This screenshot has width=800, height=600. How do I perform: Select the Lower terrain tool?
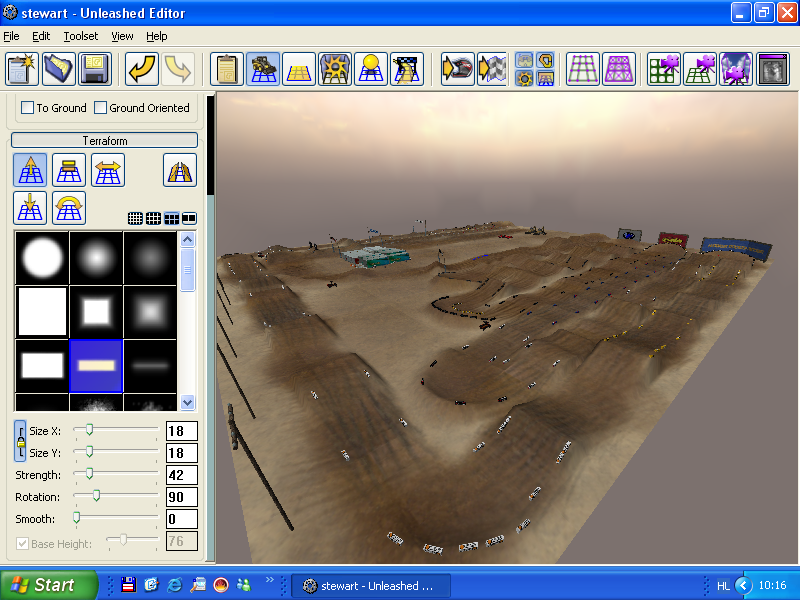[x=30, y=208]
